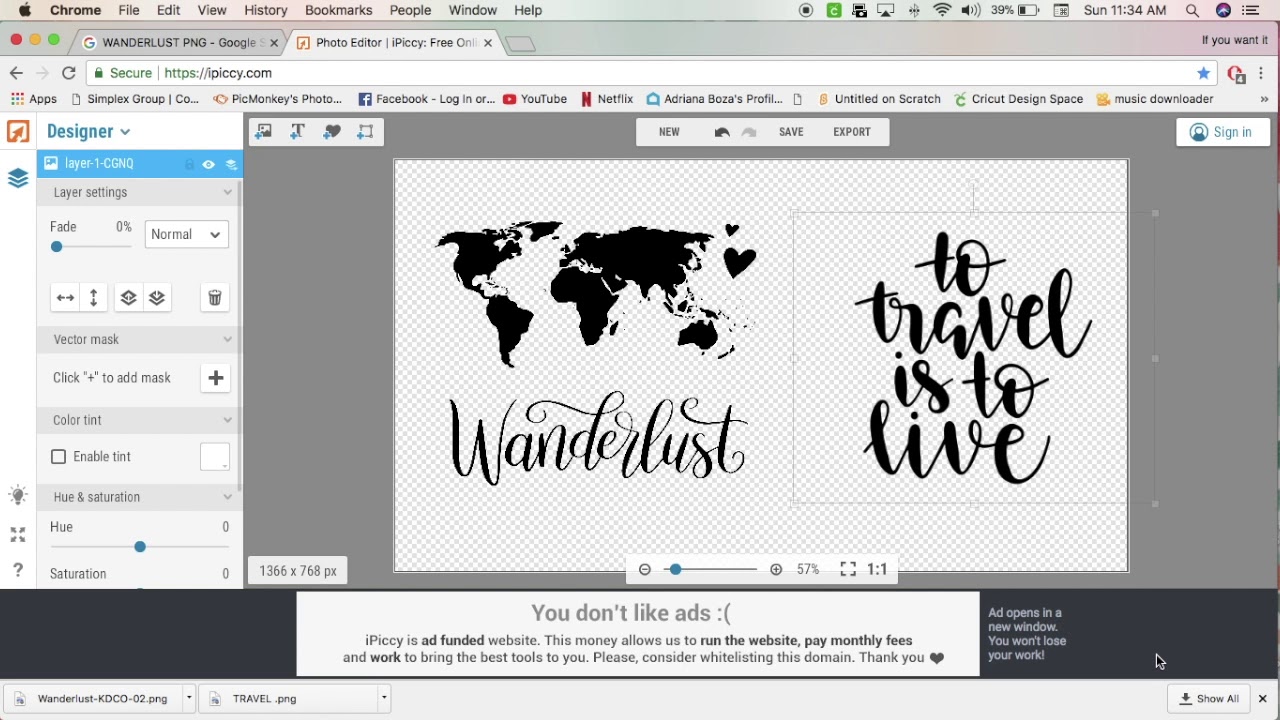Open the Edit menu

[x=168, y=10]
